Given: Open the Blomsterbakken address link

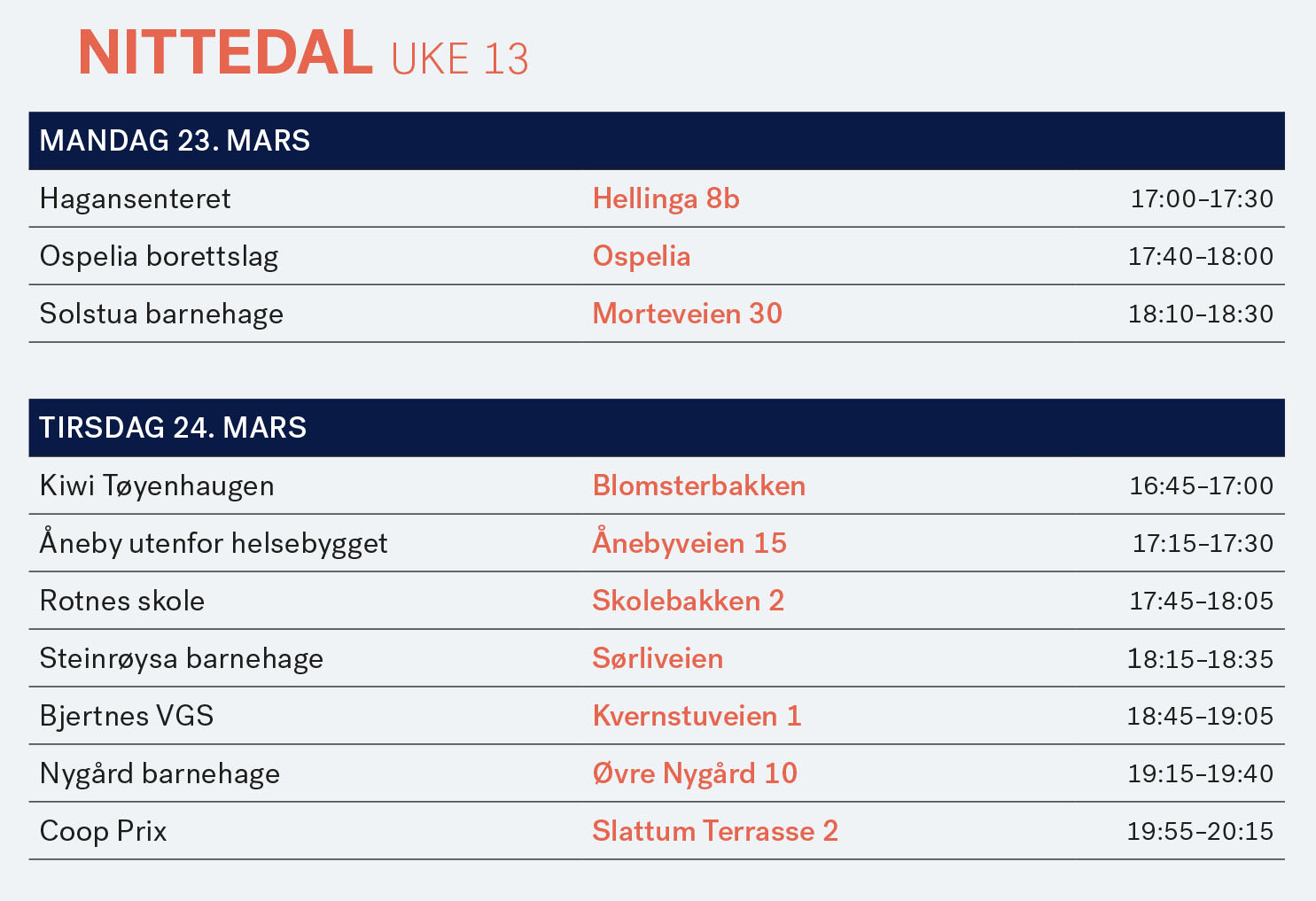Looking at the screenshot, I should click(698, 485).
